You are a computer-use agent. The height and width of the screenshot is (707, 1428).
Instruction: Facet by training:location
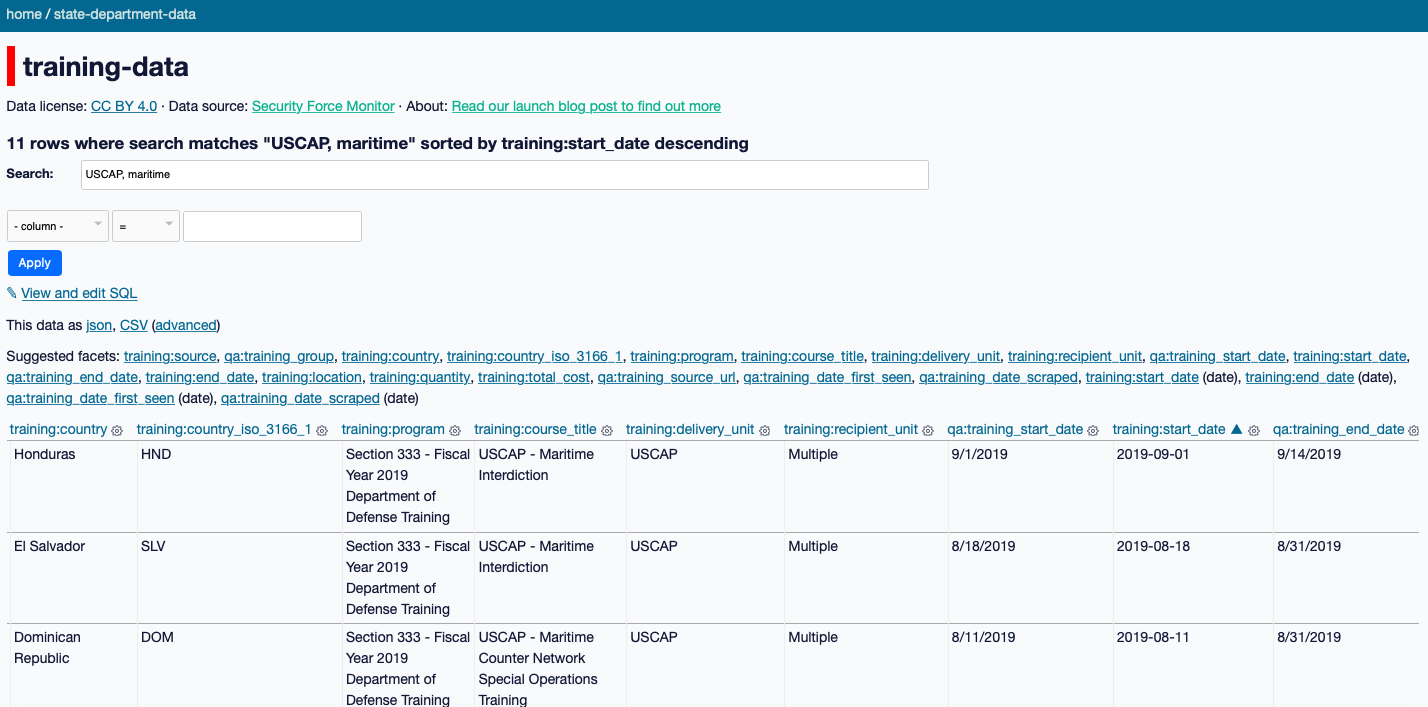tap(312, 377)
